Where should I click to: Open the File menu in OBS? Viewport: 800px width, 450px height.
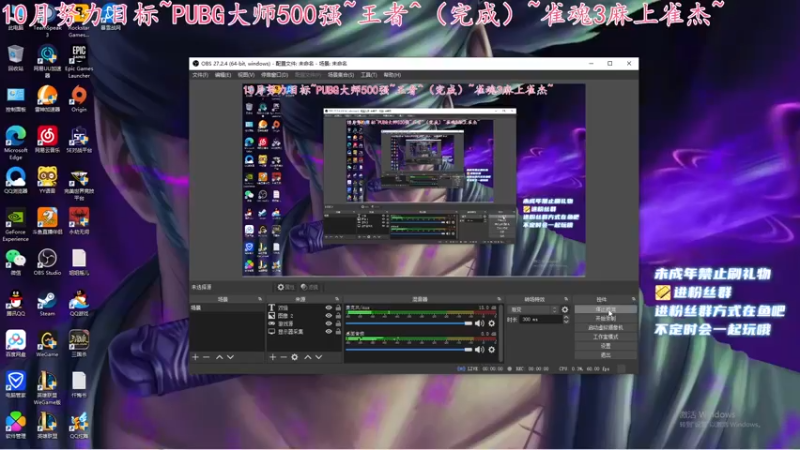click(x=200, y=75)
